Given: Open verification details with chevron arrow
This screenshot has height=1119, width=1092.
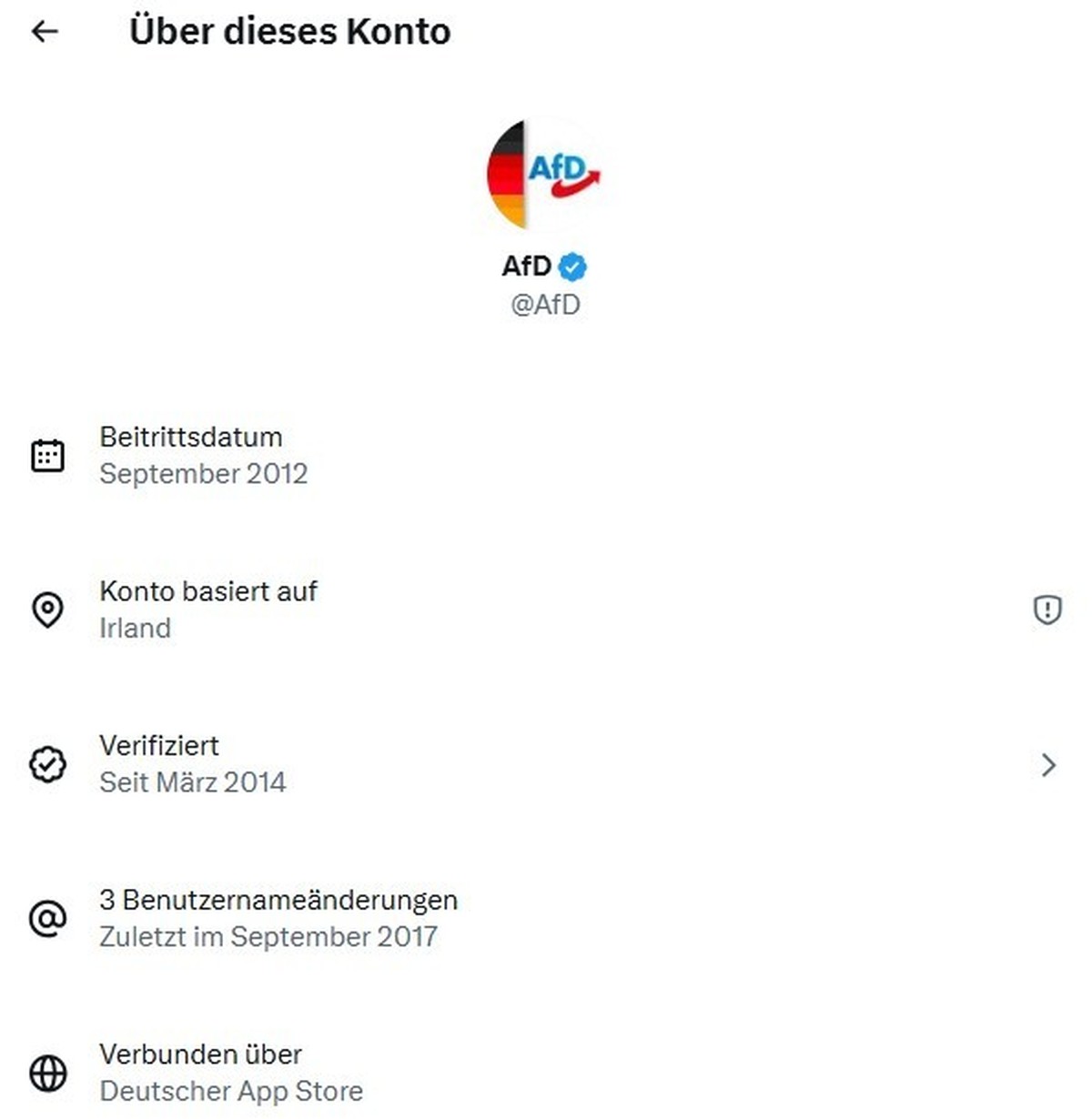Looking at the screenshot, I should (1047, 764).
